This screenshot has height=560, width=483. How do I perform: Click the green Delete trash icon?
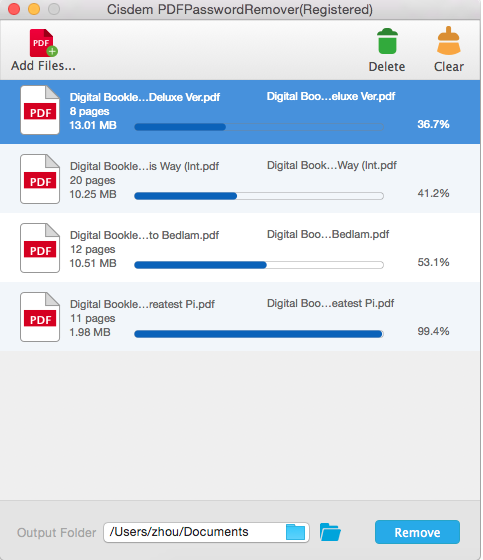[387, 41]
